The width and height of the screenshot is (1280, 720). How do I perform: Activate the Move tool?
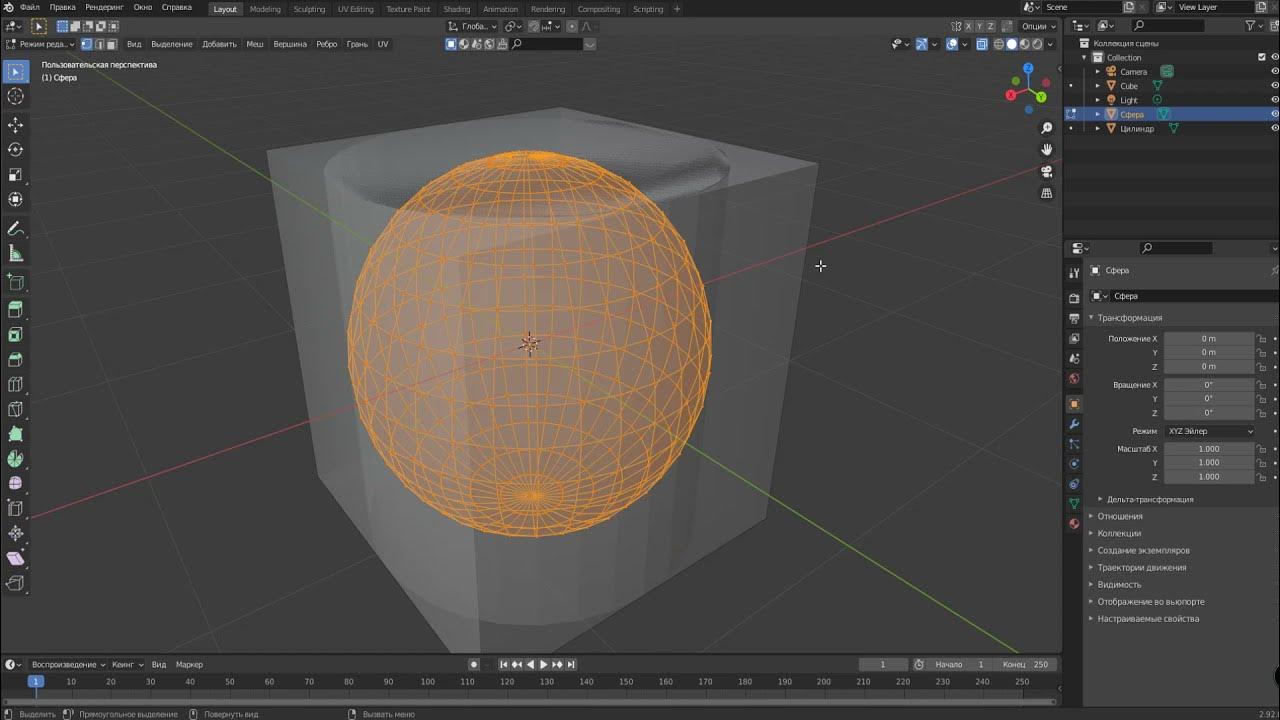16,125
